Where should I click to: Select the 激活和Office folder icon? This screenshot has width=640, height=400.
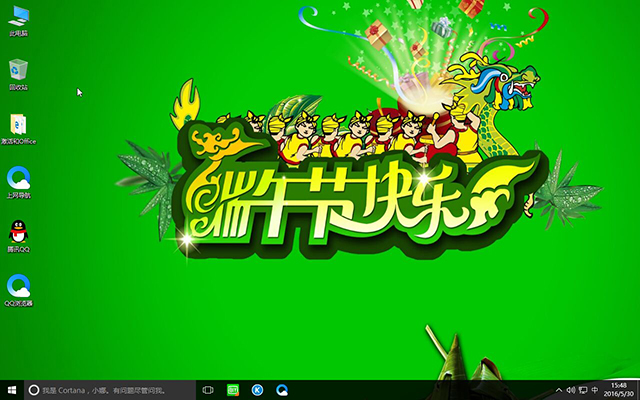(19, 125)
